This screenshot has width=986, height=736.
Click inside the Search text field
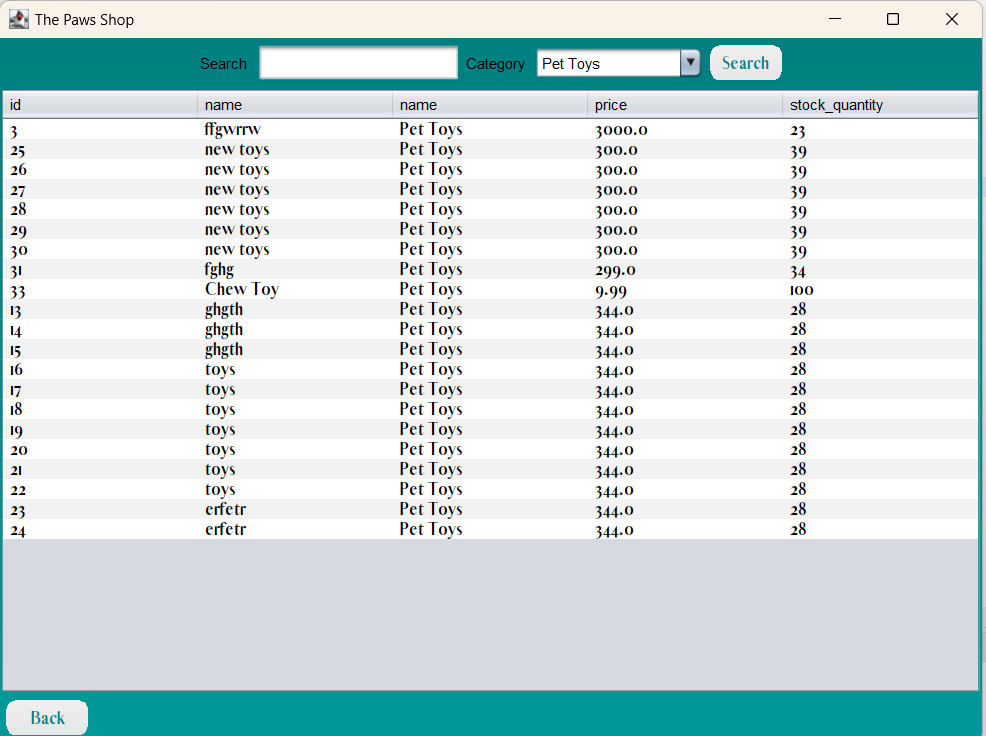(357, 62)
